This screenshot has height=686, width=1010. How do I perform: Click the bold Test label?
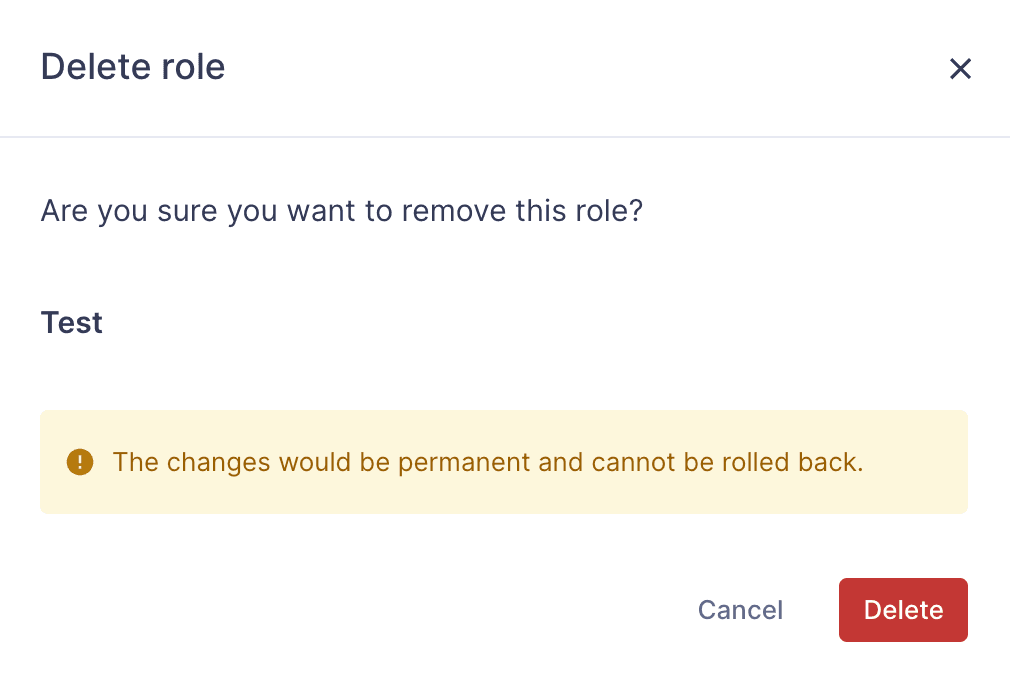(71, 322)
